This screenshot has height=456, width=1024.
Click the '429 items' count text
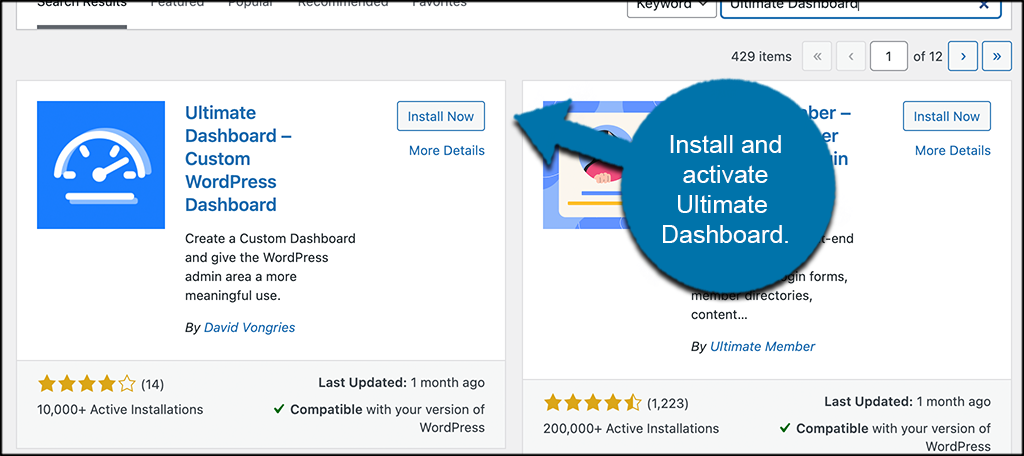761,57
